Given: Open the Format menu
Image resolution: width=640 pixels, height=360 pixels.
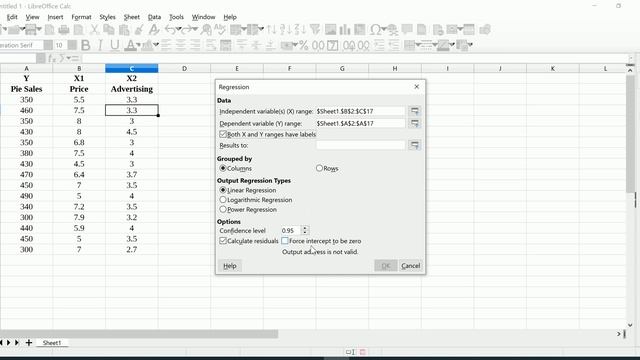Looking at the screenshot, I should (81, 17).
